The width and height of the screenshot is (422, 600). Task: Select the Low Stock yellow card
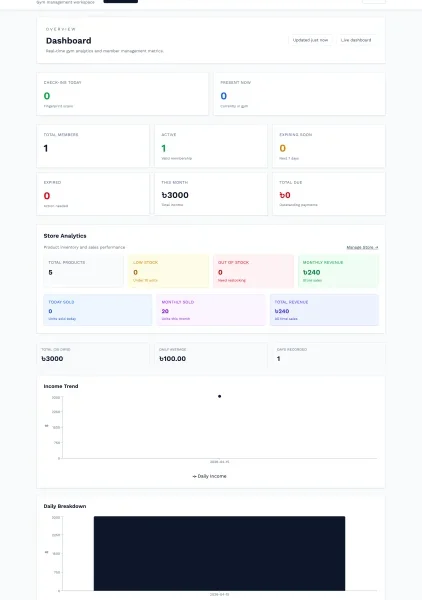(x=168, y=271)
